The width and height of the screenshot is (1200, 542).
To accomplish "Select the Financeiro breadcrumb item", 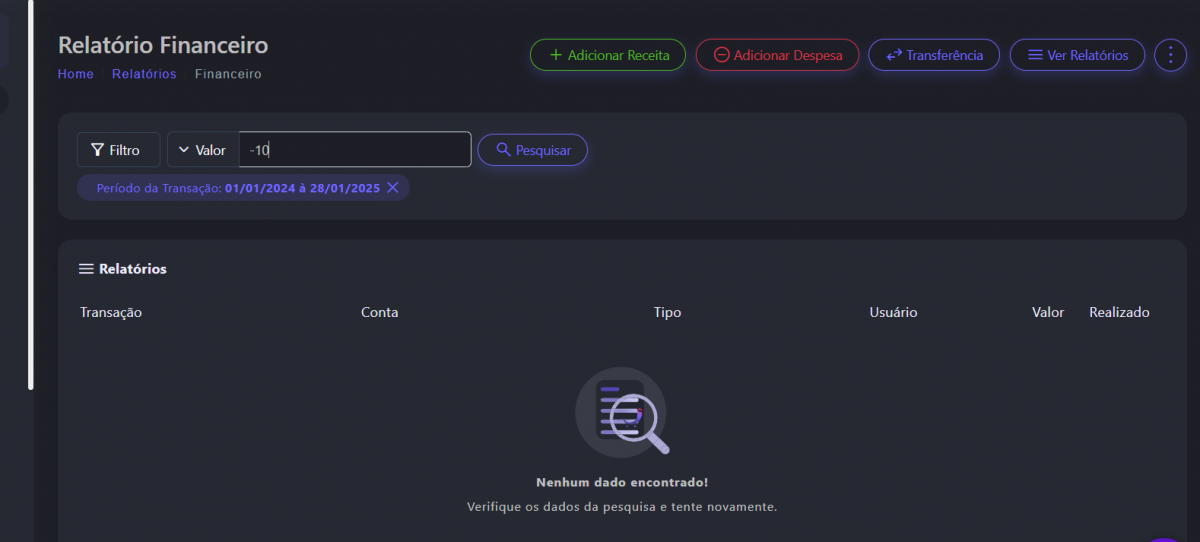I will [x=228, y=74].
